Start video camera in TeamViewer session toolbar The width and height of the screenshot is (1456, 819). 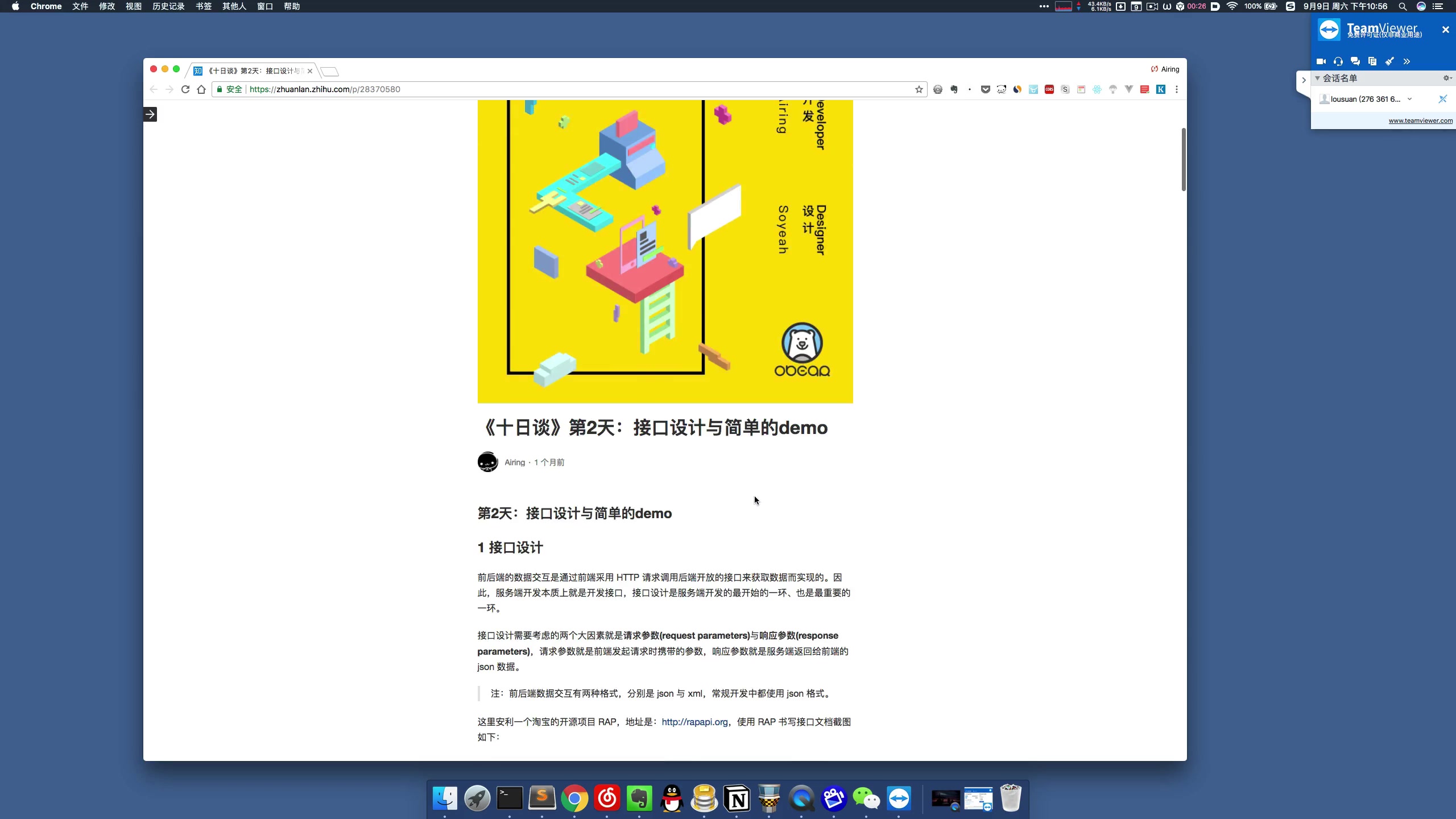(x=1321, y=61)
